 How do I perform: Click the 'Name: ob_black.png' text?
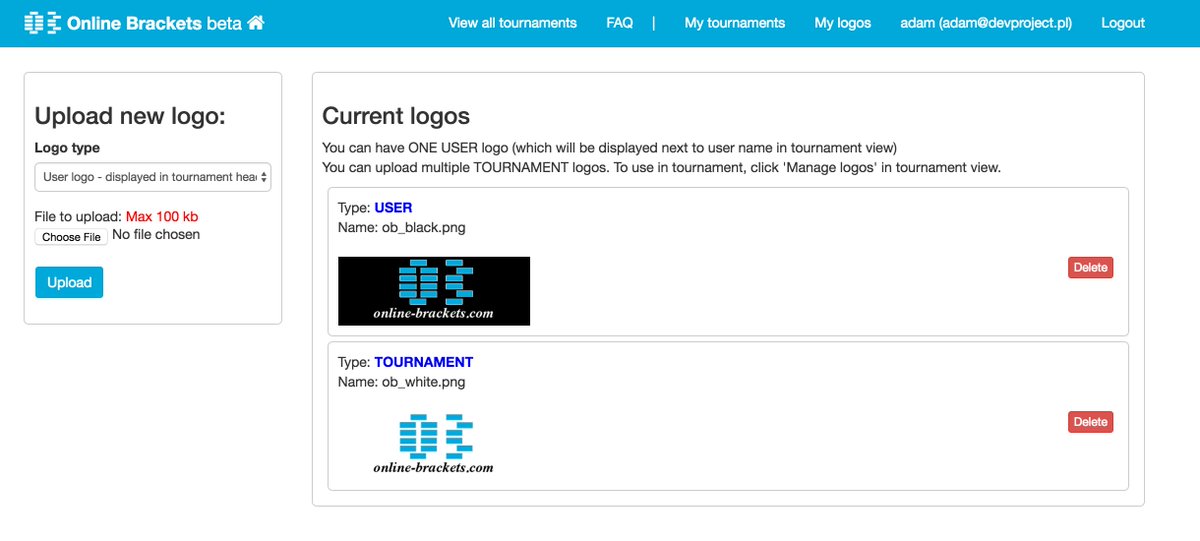coord(402,227)
